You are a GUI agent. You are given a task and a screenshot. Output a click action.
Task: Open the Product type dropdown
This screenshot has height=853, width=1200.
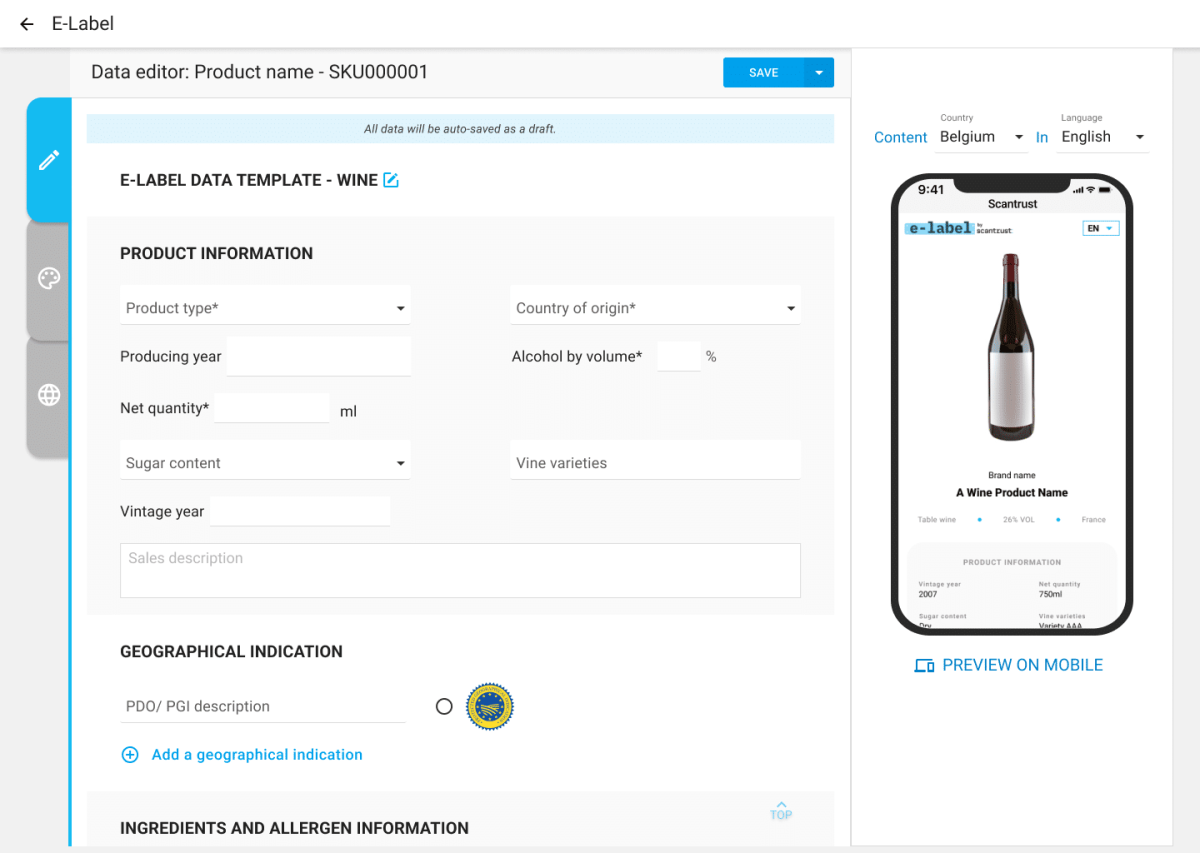coord(265,308)
